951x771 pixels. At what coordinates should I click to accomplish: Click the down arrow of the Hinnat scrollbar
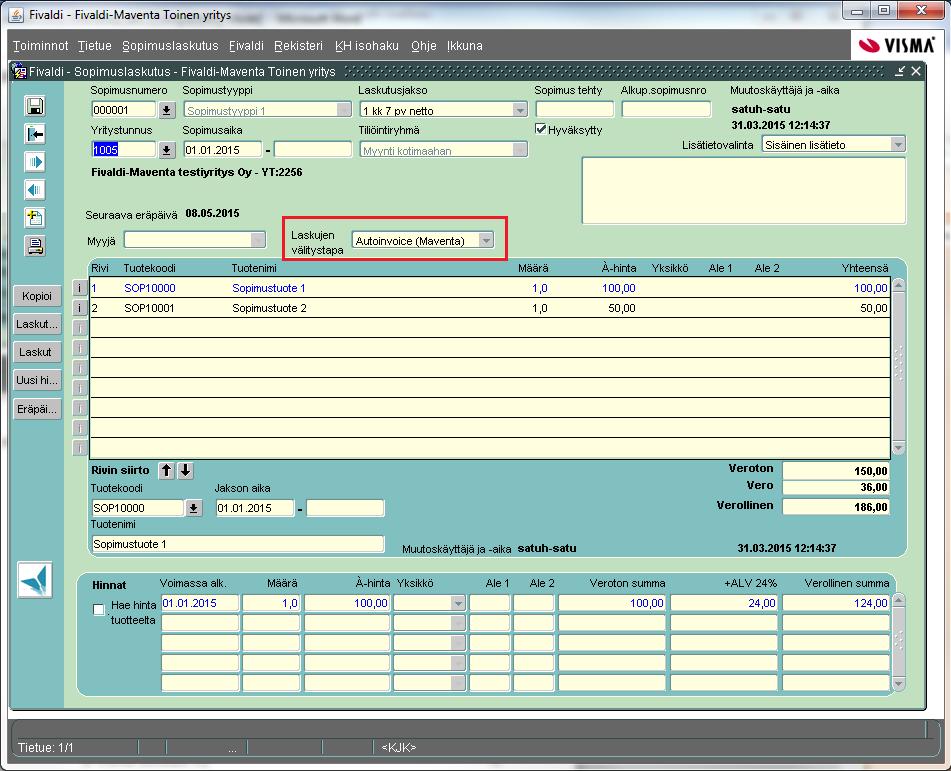click(x=899, y=684)
